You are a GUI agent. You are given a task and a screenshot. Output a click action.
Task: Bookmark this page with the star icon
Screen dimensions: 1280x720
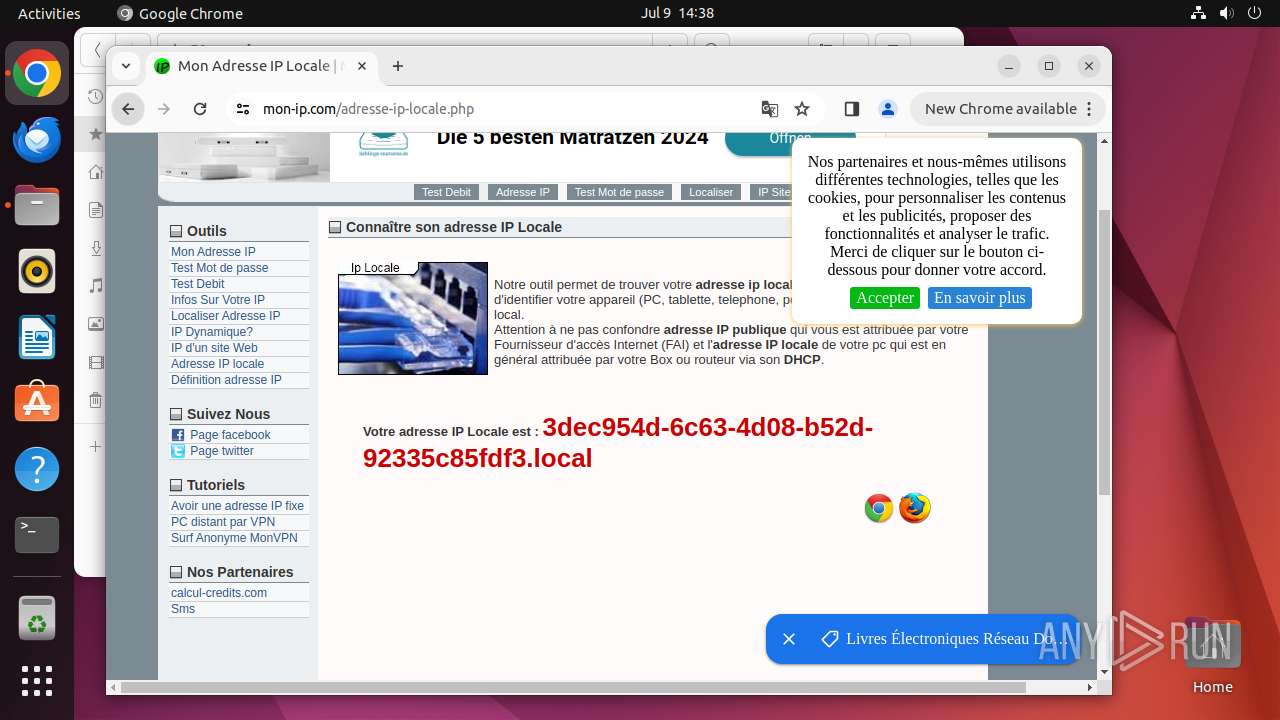(x=802, y=109)
